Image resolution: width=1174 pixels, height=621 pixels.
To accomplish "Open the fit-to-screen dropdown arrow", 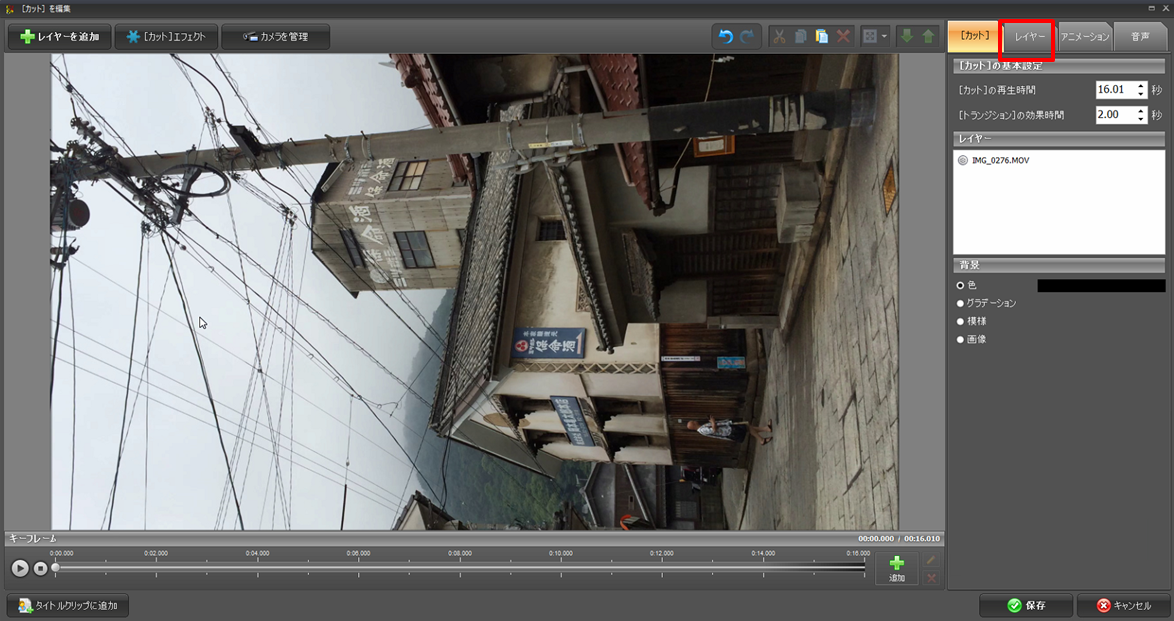I will [884, 37].
